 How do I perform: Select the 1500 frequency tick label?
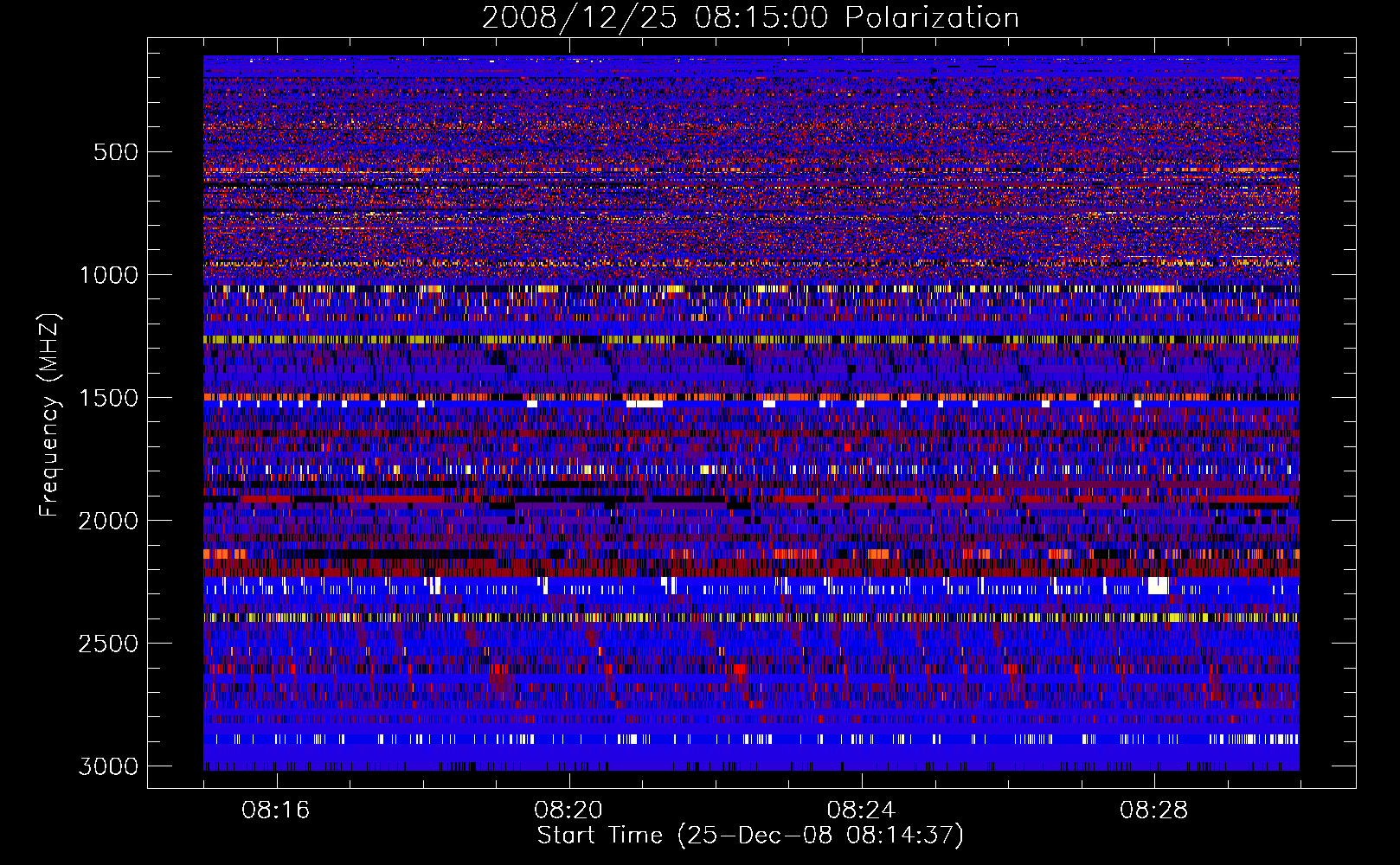click(109, 398)
